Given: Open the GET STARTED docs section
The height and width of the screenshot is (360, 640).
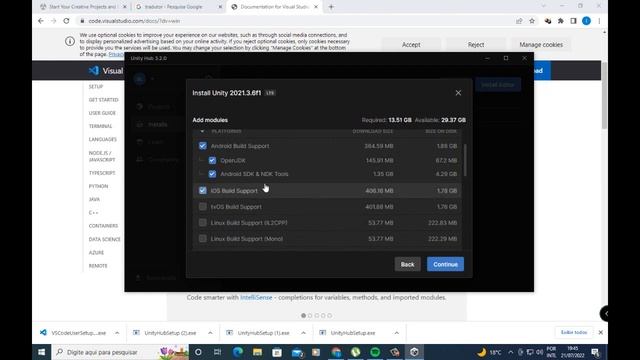Looking at the screenshot, I should point(103,100).
